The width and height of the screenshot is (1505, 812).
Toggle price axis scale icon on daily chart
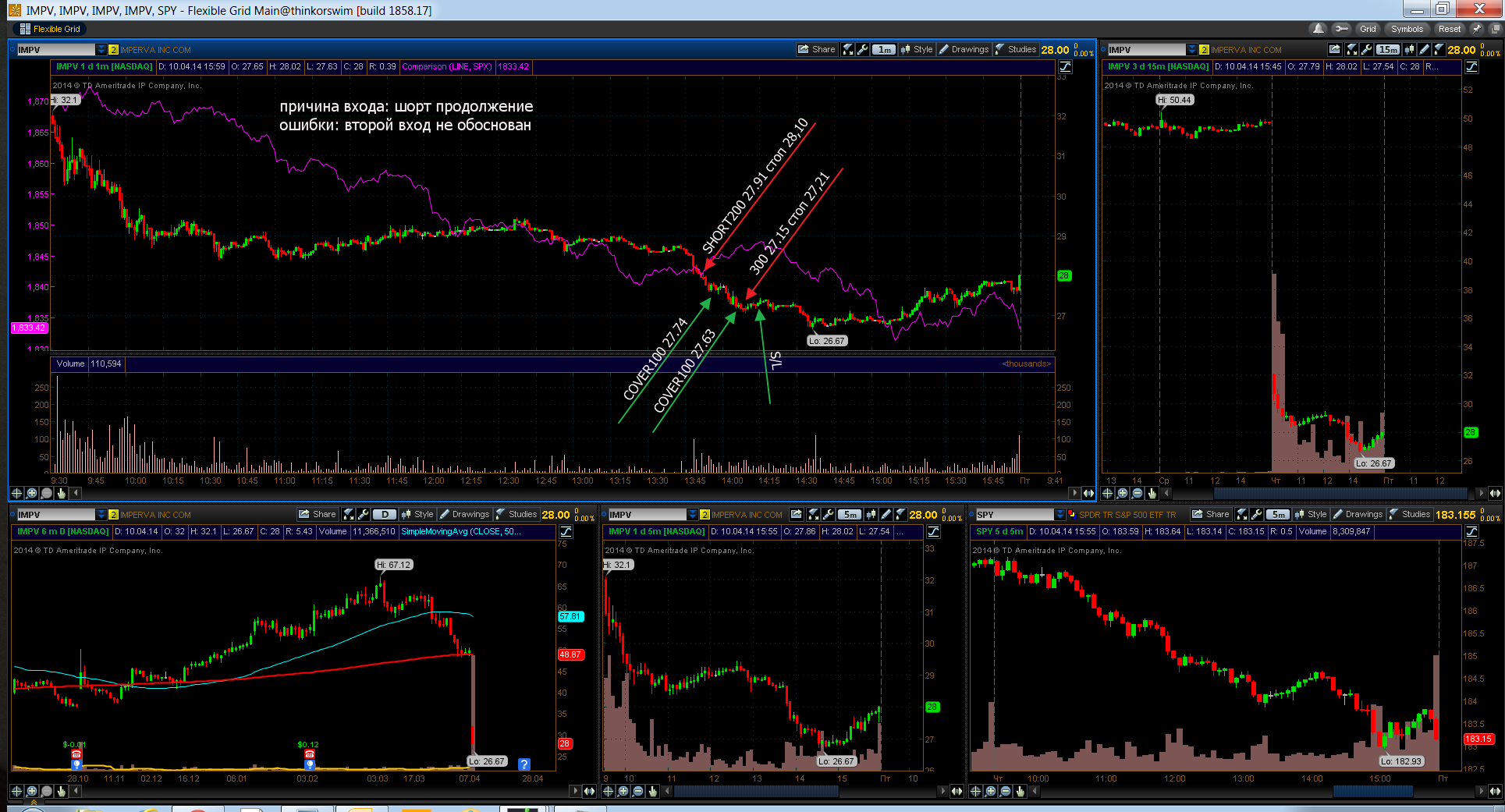(x=566, y=532)
